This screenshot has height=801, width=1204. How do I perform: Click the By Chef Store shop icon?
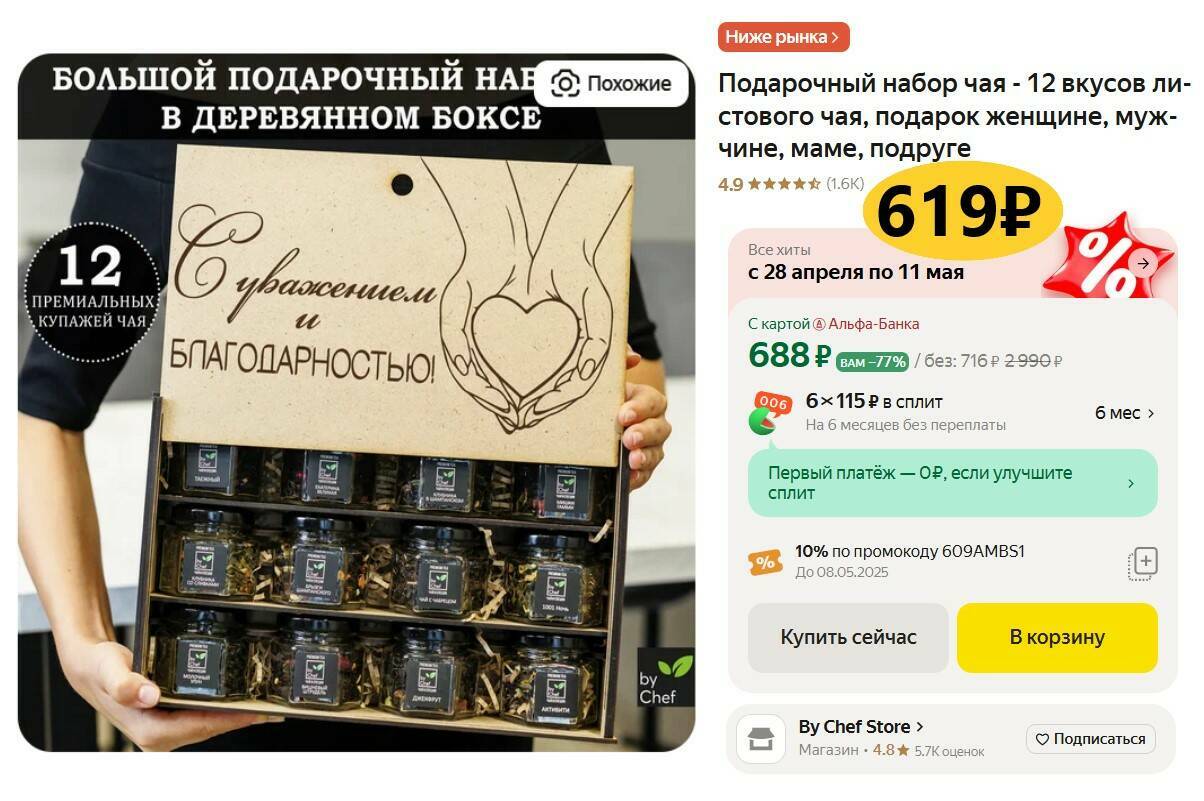tap(761, 739)
